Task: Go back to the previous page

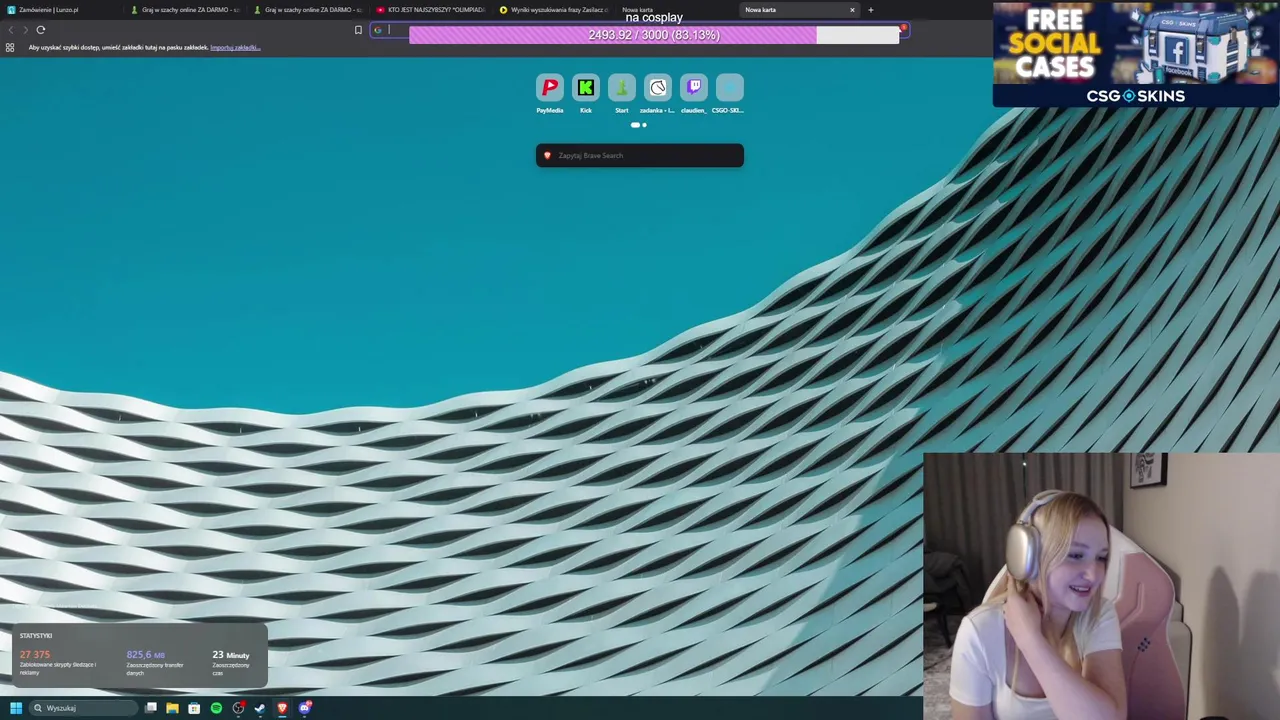Action: [x=11, y=30]
